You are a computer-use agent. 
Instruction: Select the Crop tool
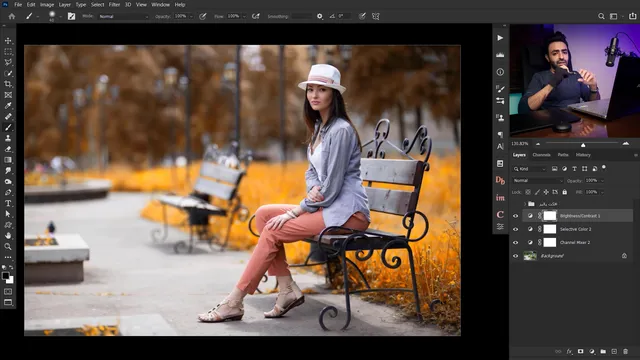(8, 84)
